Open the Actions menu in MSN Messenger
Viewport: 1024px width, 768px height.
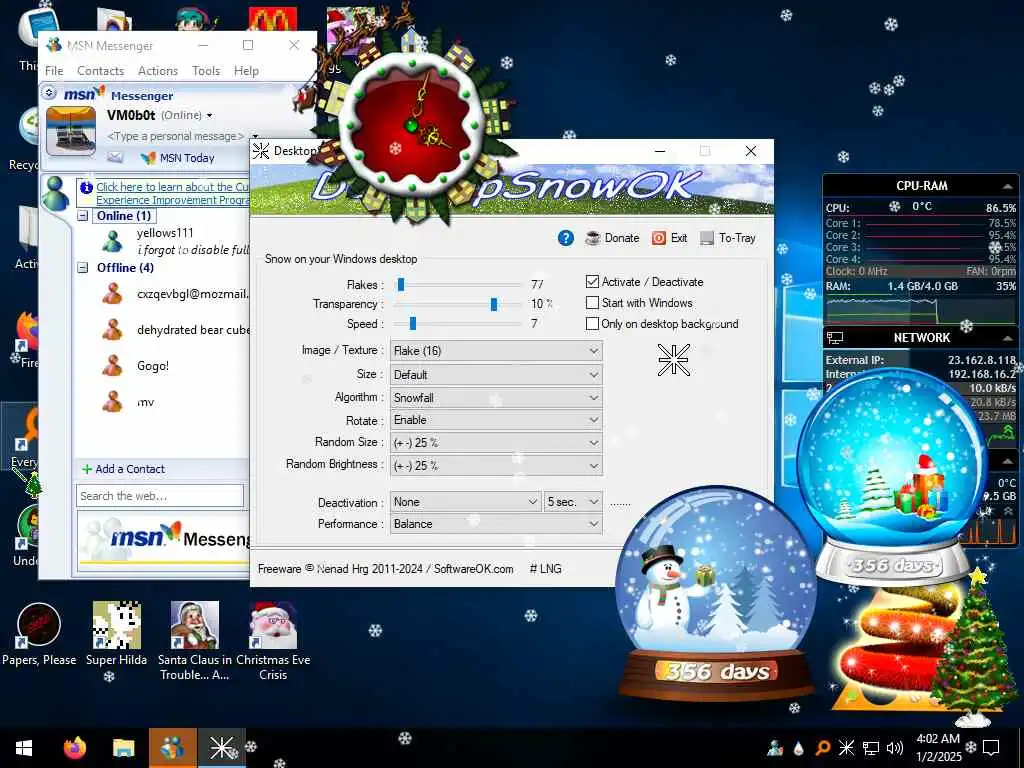tap(158, 71)
